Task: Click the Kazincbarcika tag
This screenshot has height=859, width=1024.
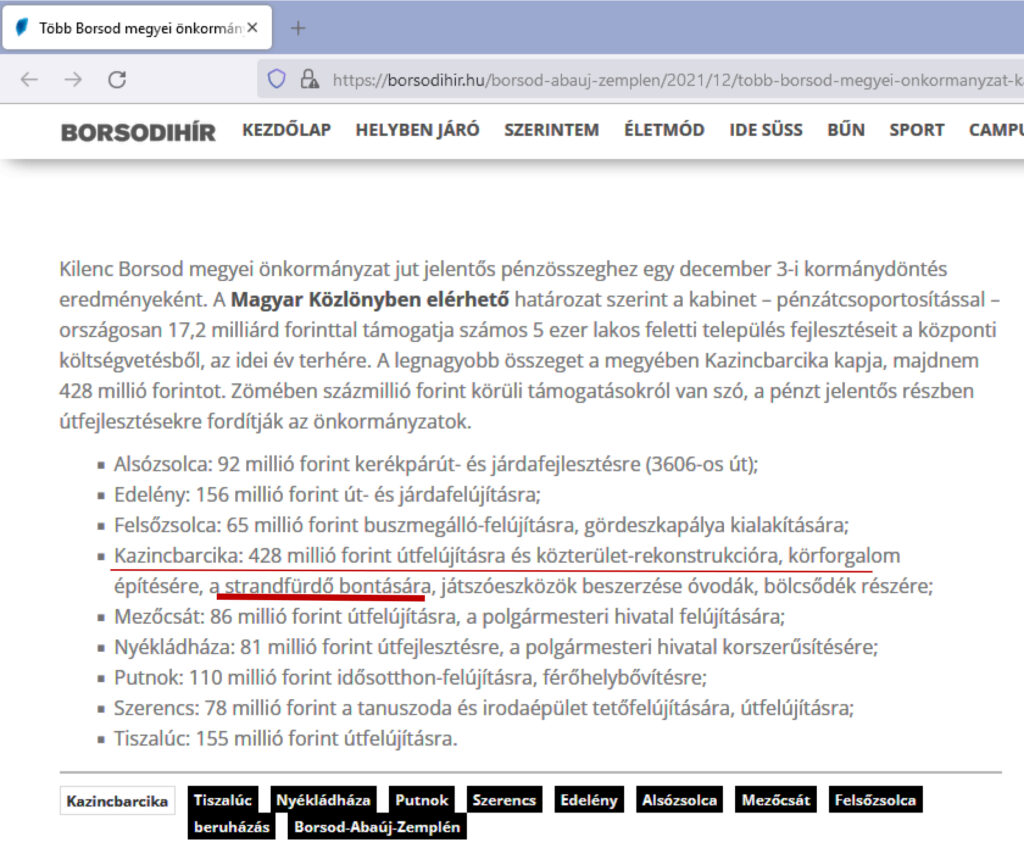Action: coord(116,801)
